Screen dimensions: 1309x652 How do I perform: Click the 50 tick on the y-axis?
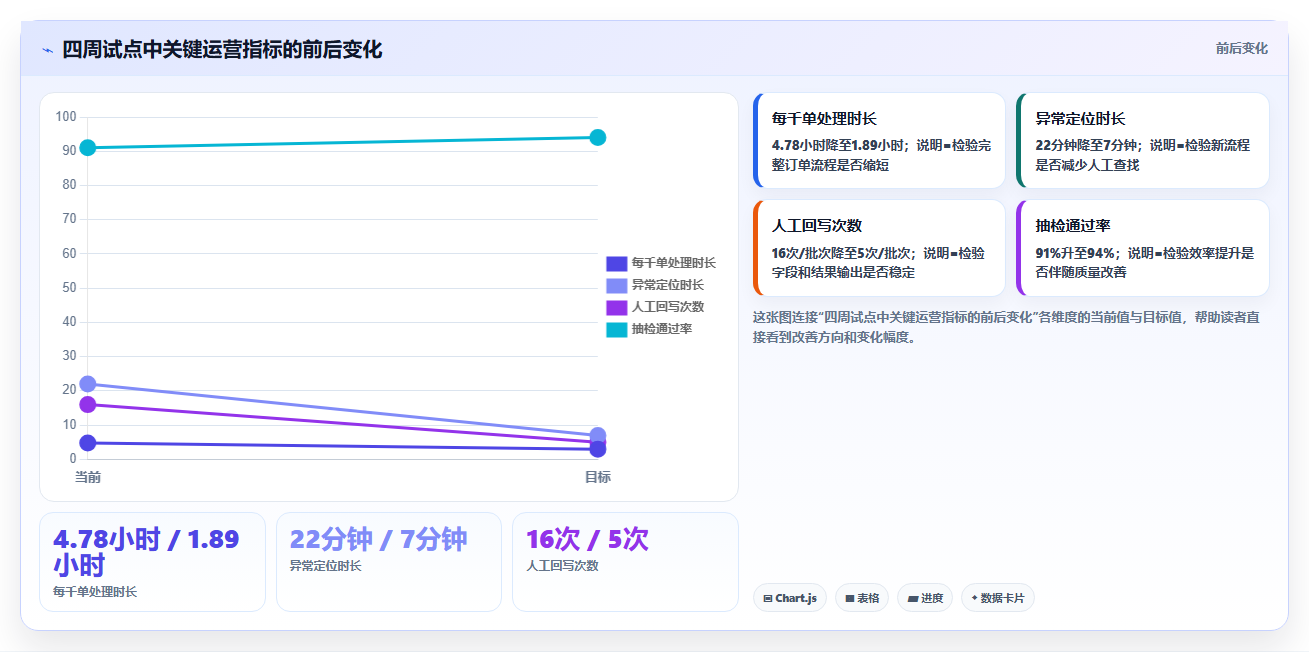click(x=69, y=288)
